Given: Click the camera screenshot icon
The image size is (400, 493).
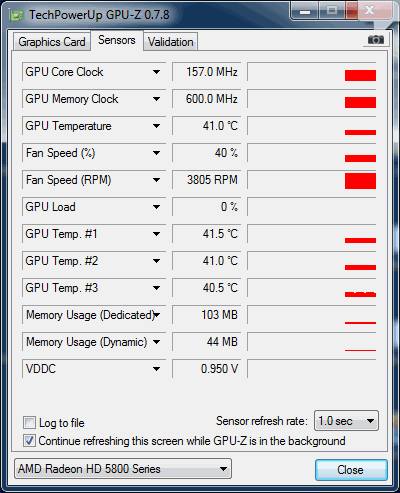Looking at the screenshot, I should click(376, 40).
